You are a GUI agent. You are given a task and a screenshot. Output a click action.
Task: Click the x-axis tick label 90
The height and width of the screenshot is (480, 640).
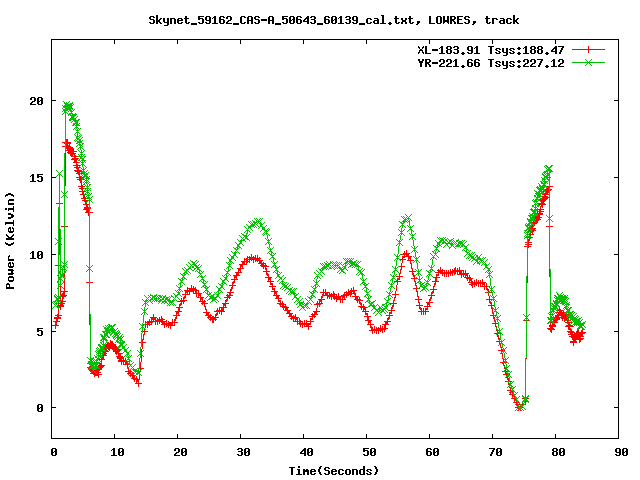621,452
